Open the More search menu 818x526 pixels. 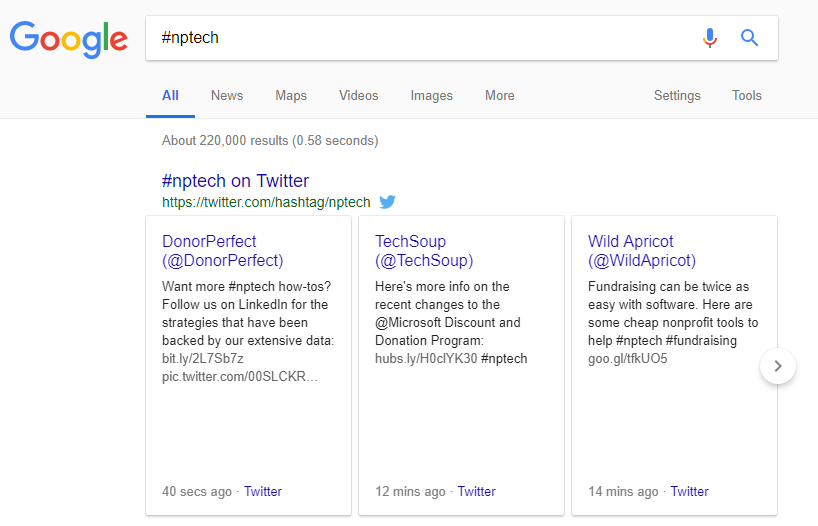click(500, 95)
